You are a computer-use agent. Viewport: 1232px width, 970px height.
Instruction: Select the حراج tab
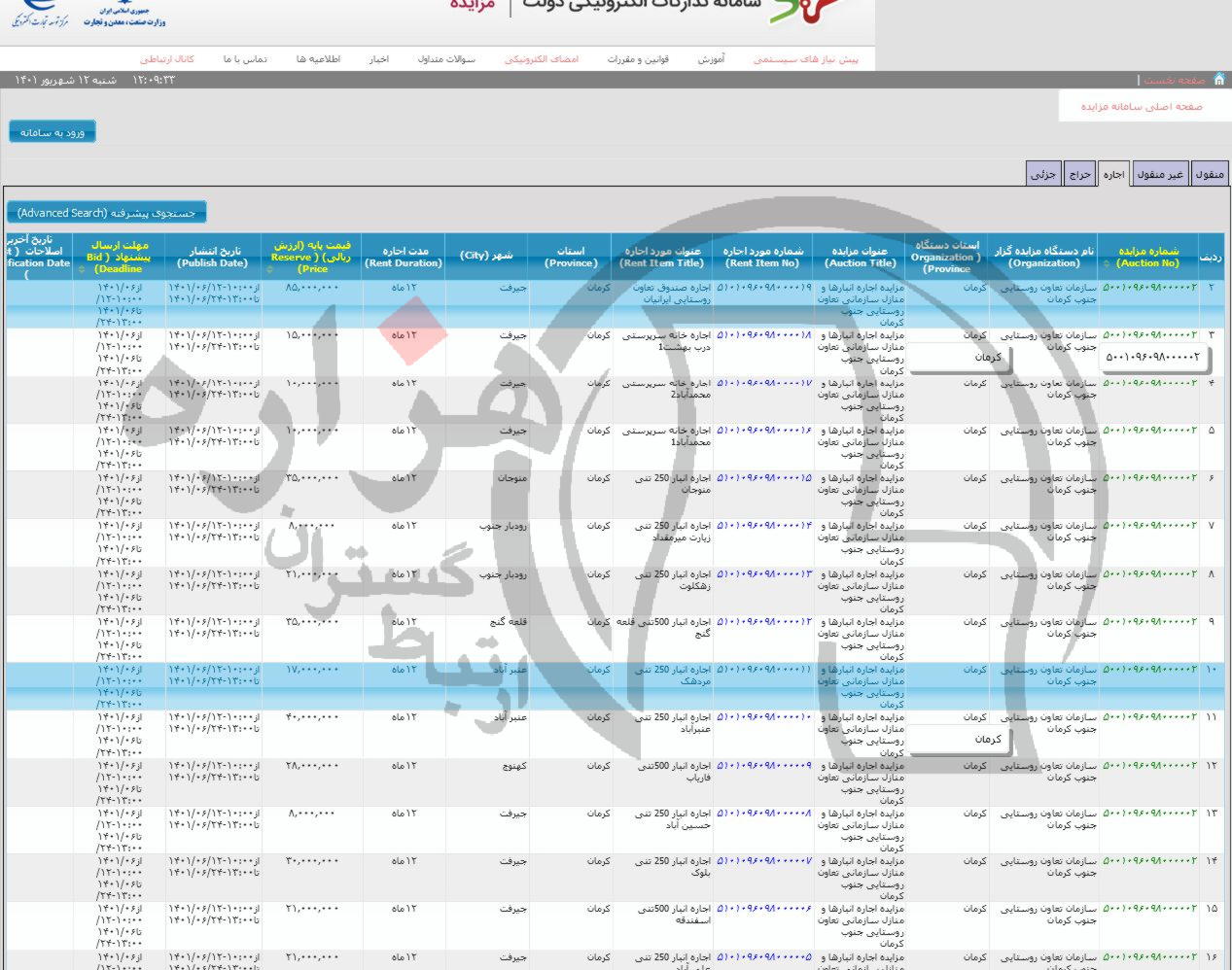(x=1079, y=174)
